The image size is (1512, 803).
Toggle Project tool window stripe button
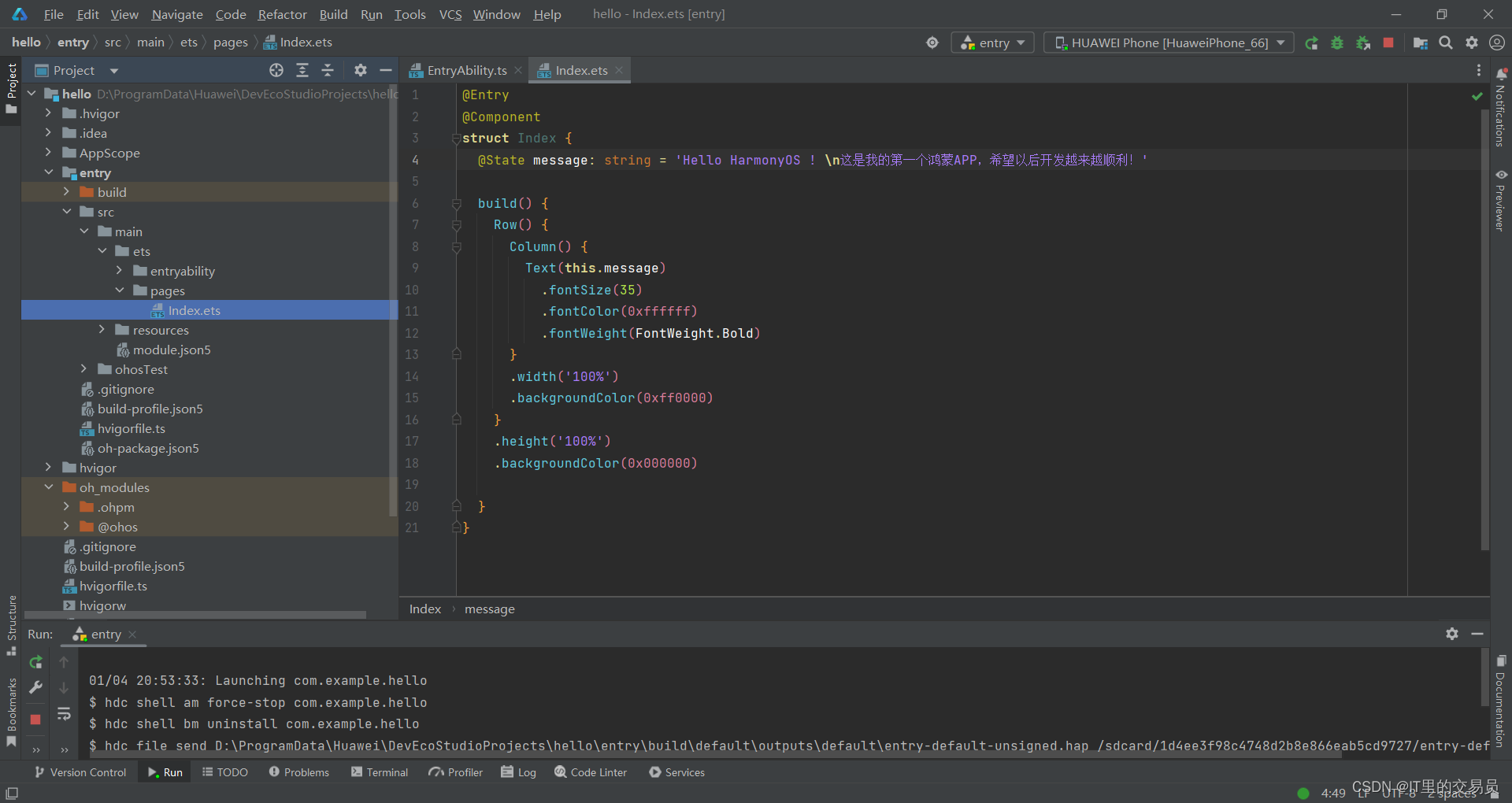[11, 88]
